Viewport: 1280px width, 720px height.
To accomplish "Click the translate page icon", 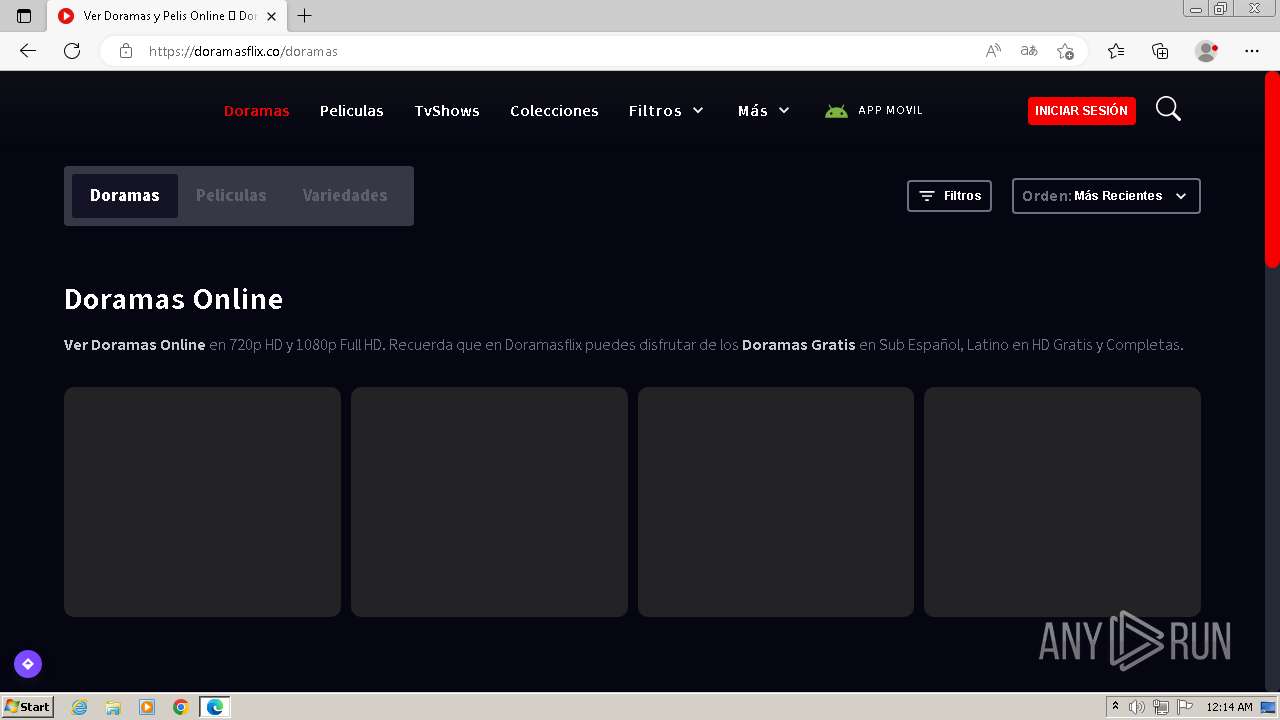I will [1029, 51].
